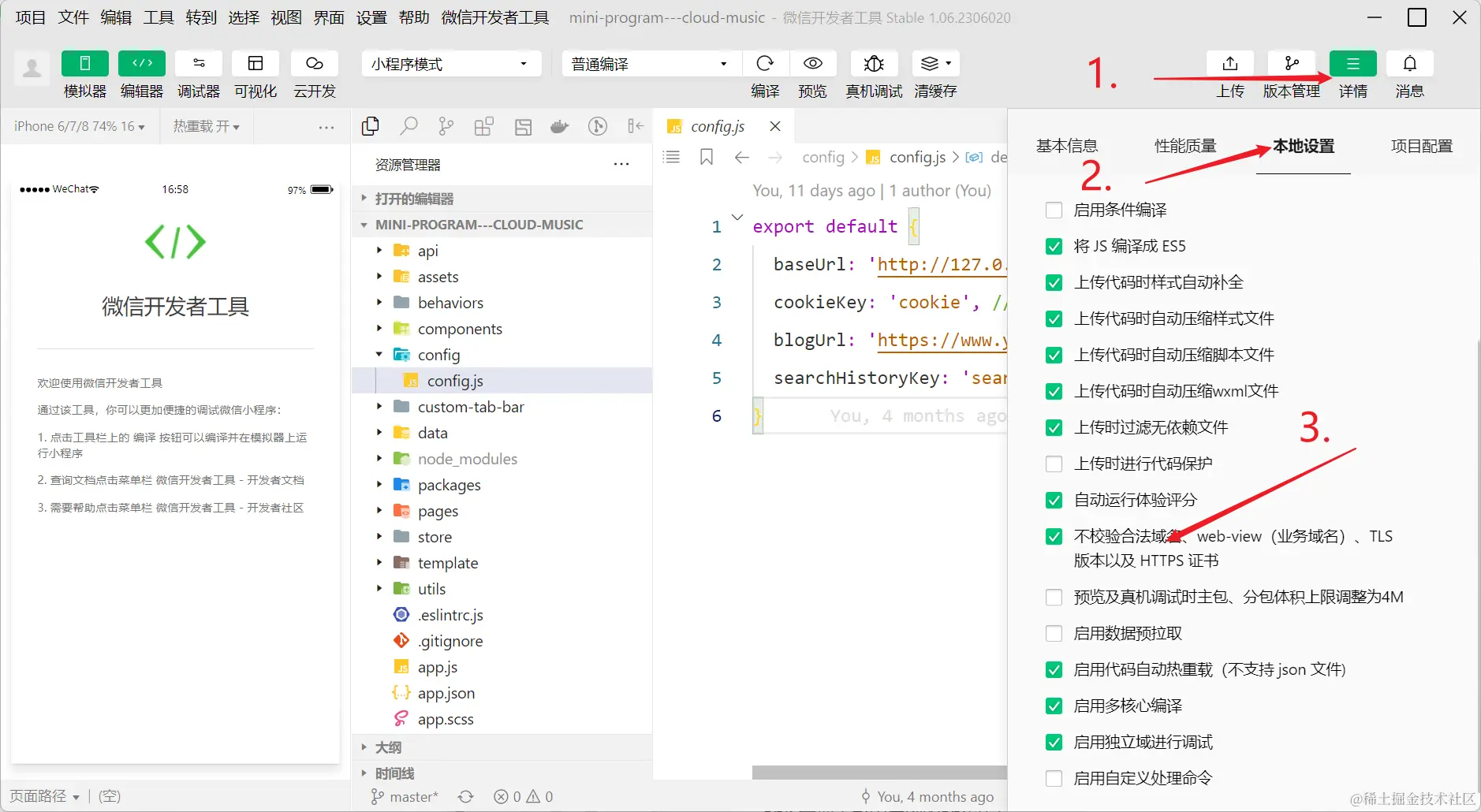Open the 工具 menu

pos(159,17)
